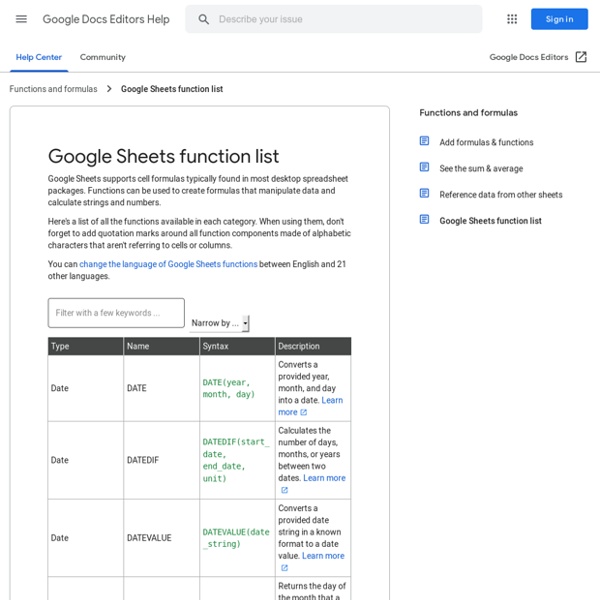Click the DATEVALUE(date_string) syntax cell

(x=236, y=538)
